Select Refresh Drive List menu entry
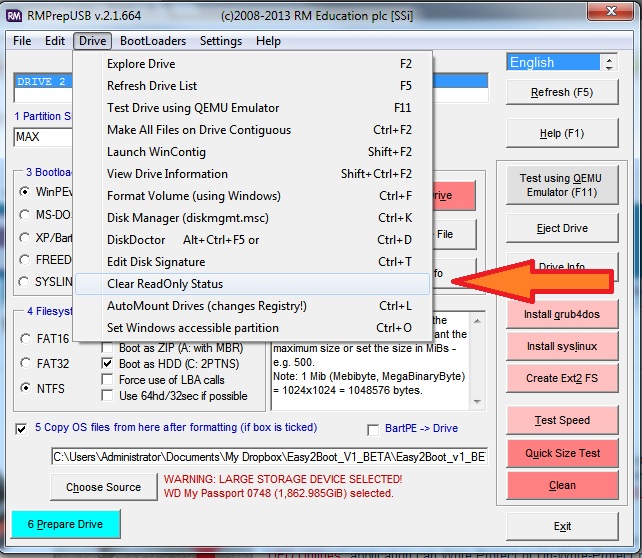642x558 pixels. 253,86
